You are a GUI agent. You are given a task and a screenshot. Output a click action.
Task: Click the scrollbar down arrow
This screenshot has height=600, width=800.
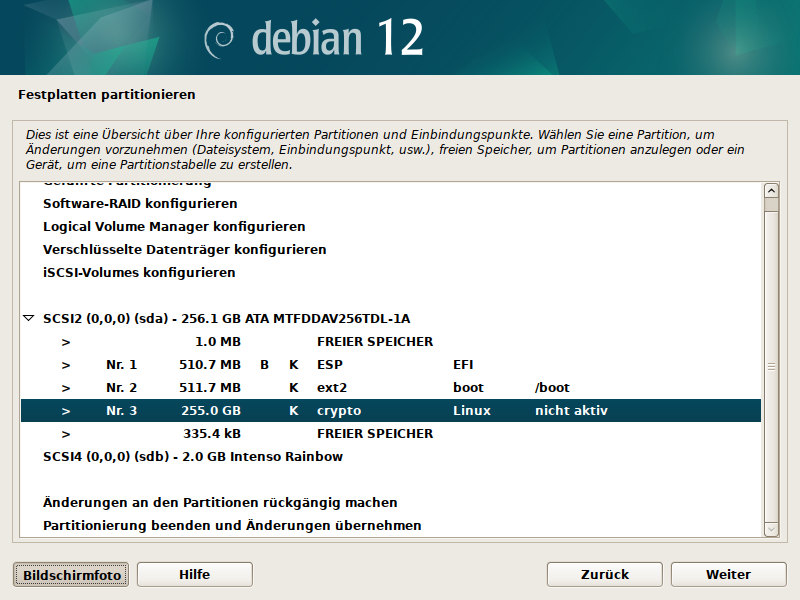[x=771, y=528]
